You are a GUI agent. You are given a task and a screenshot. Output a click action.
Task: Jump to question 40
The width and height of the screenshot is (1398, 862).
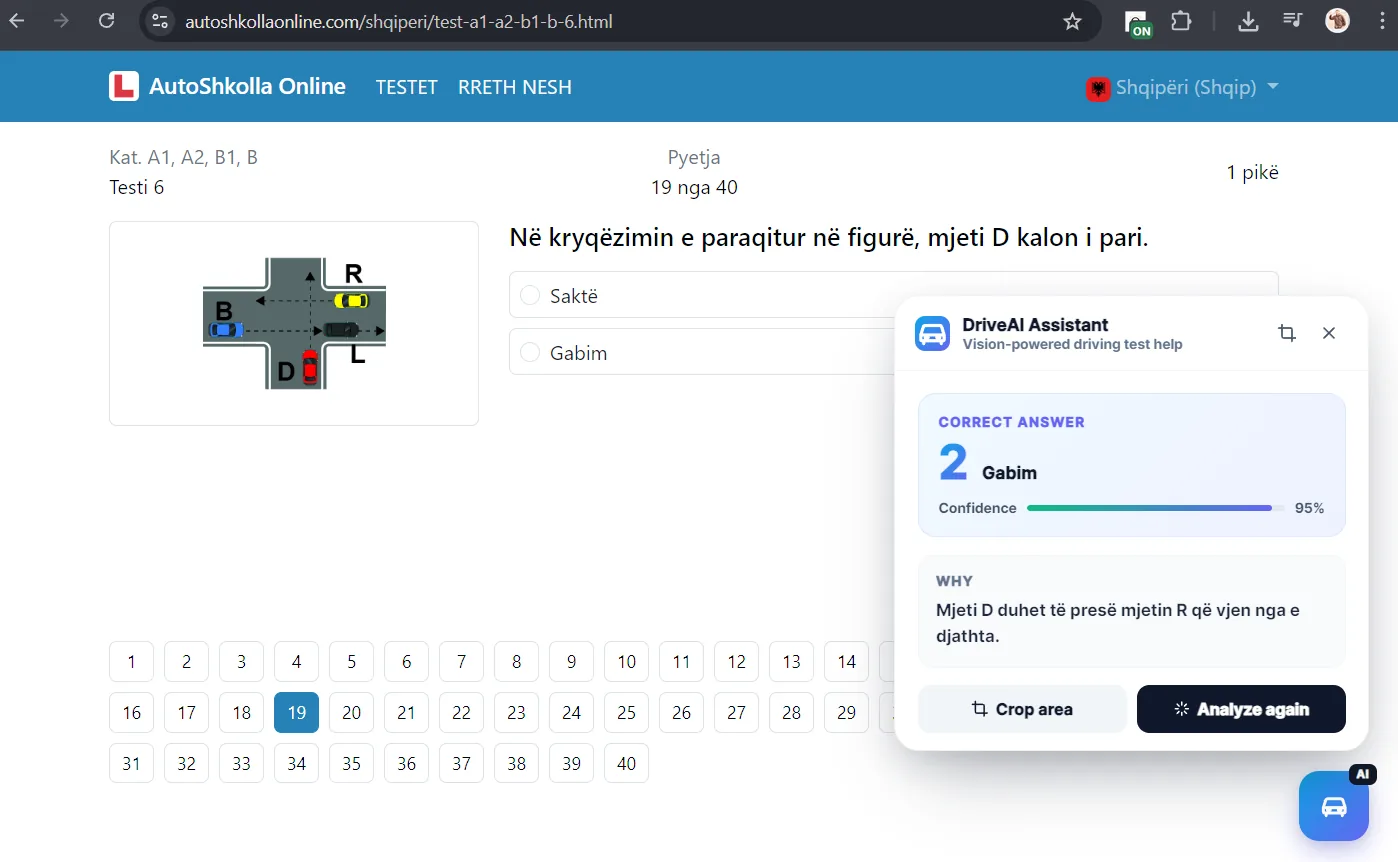626,763
